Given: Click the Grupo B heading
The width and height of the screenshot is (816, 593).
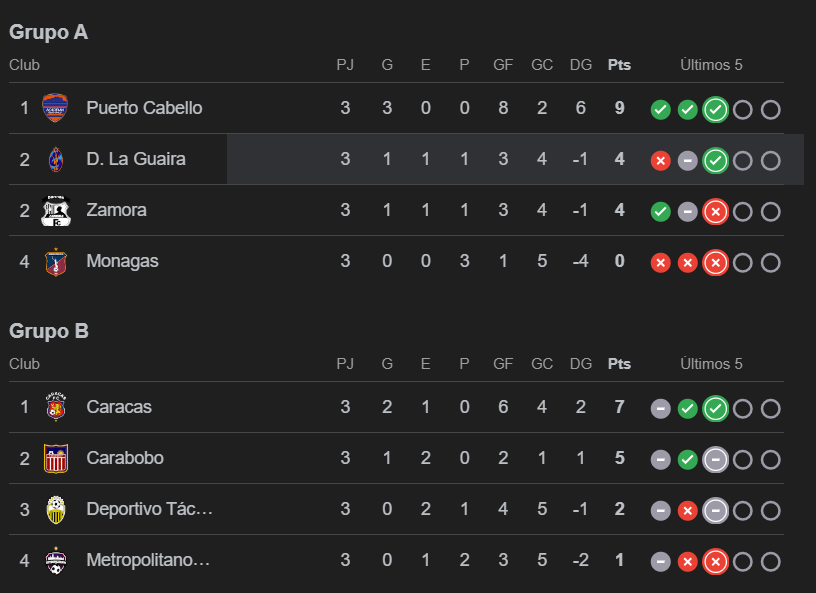Looking at the screenshot, I should [49, 331].
